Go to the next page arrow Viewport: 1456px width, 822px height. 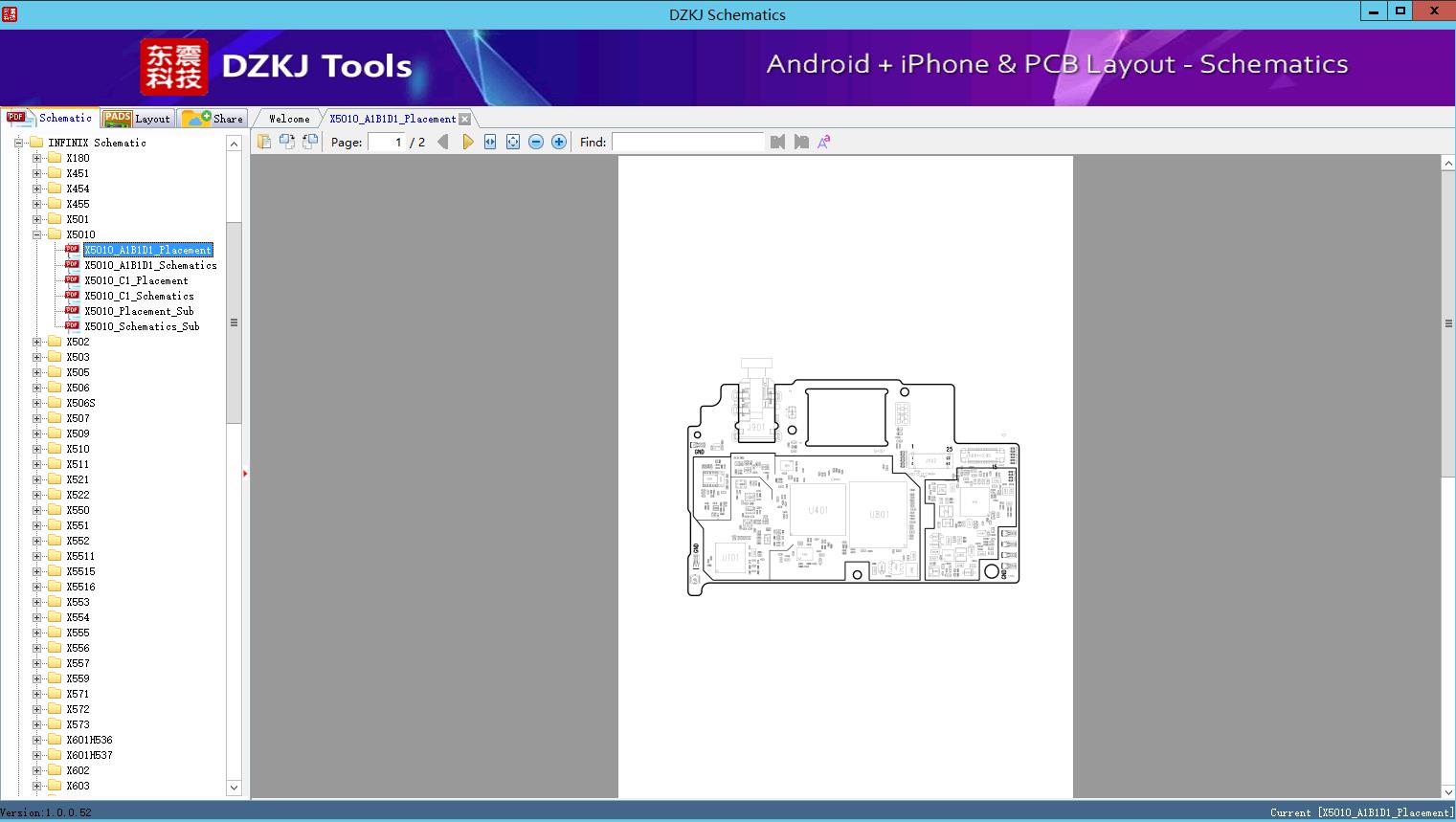click(x=467, y=142)
